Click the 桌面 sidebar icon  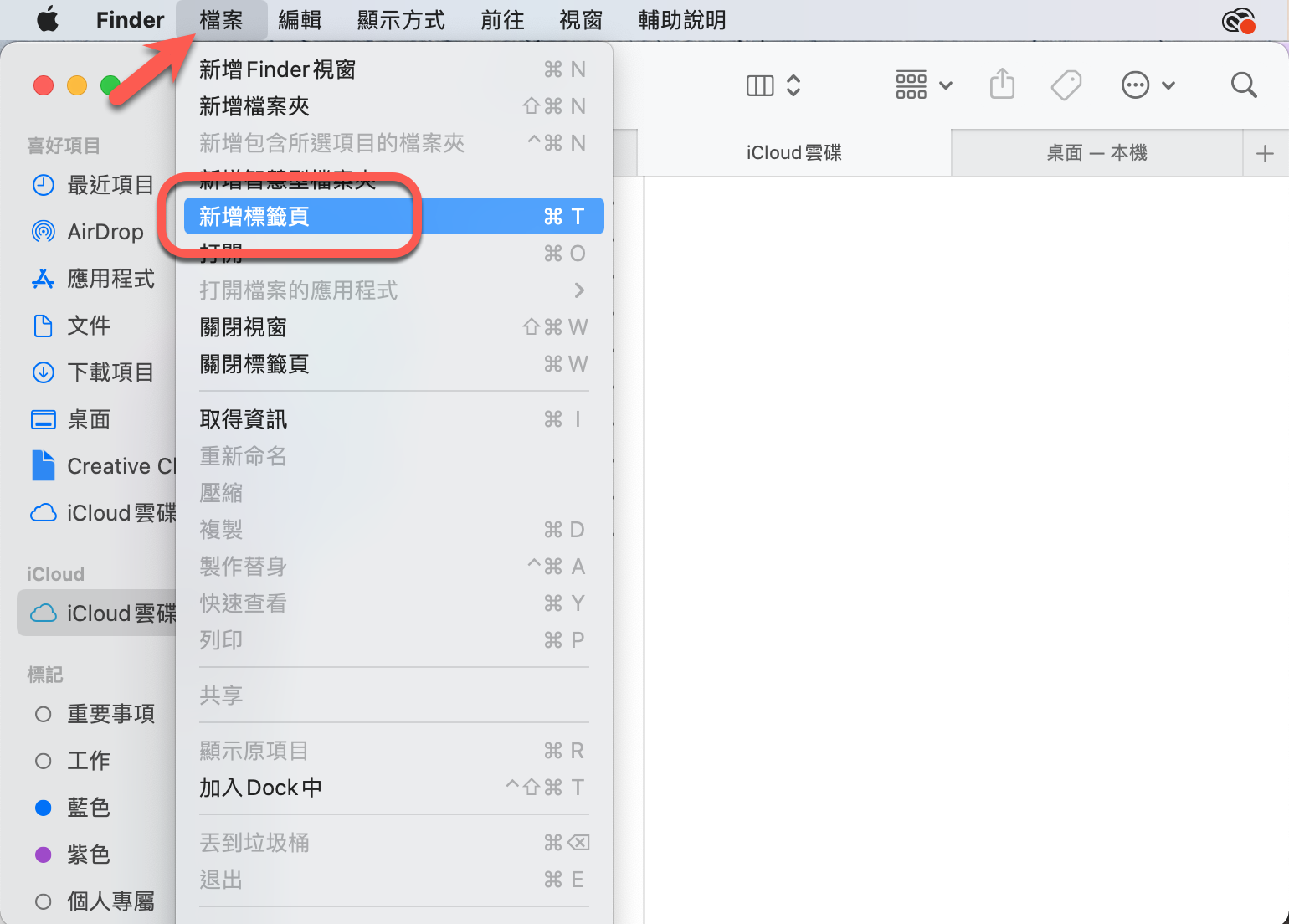click(x=43, y=419)
